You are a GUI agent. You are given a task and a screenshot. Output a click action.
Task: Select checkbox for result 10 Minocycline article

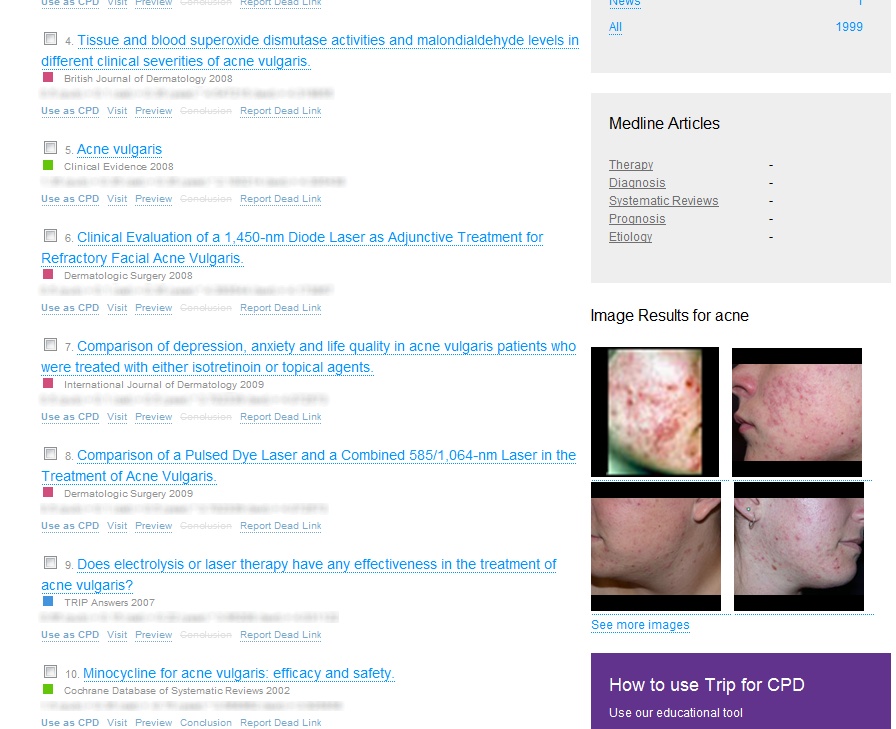click(50, 672)
